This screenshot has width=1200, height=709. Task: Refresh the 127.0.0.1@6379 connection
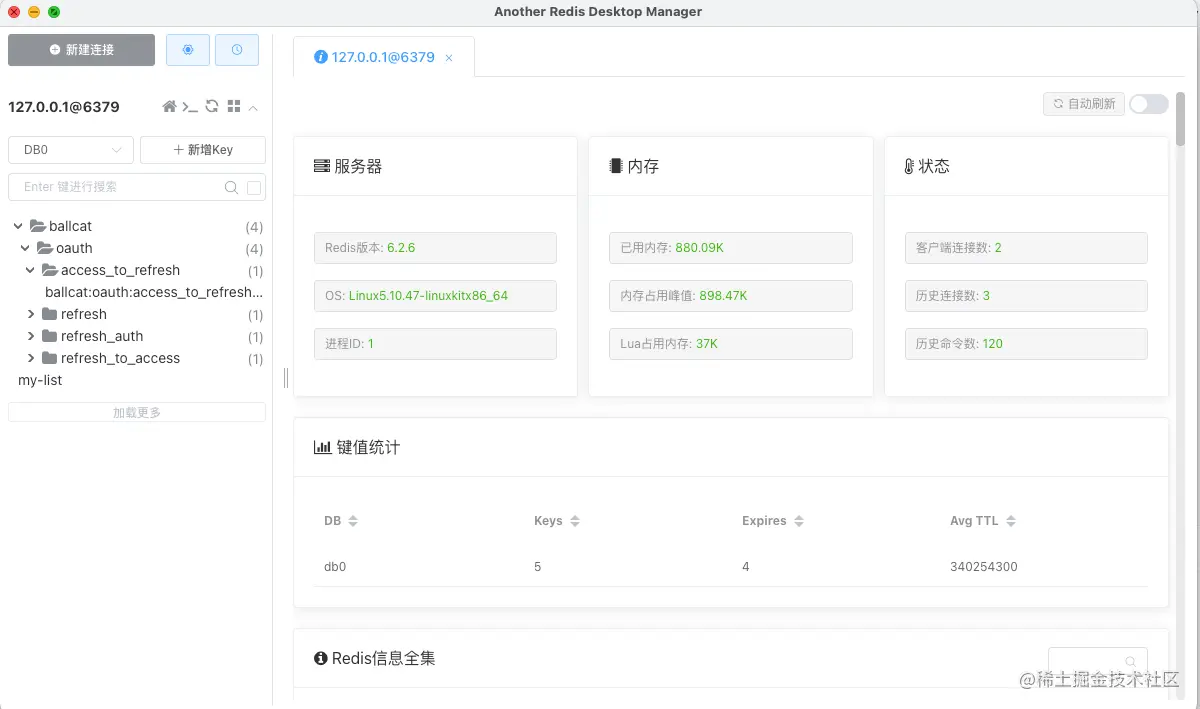coord(212,106)
